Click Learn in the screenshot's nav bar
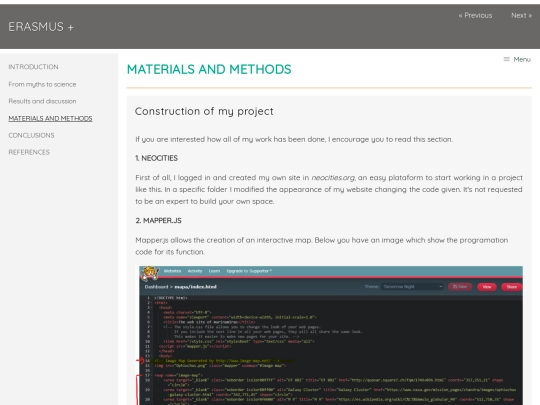The height and width of the screenshot is (405, 540). coord(214,271)
